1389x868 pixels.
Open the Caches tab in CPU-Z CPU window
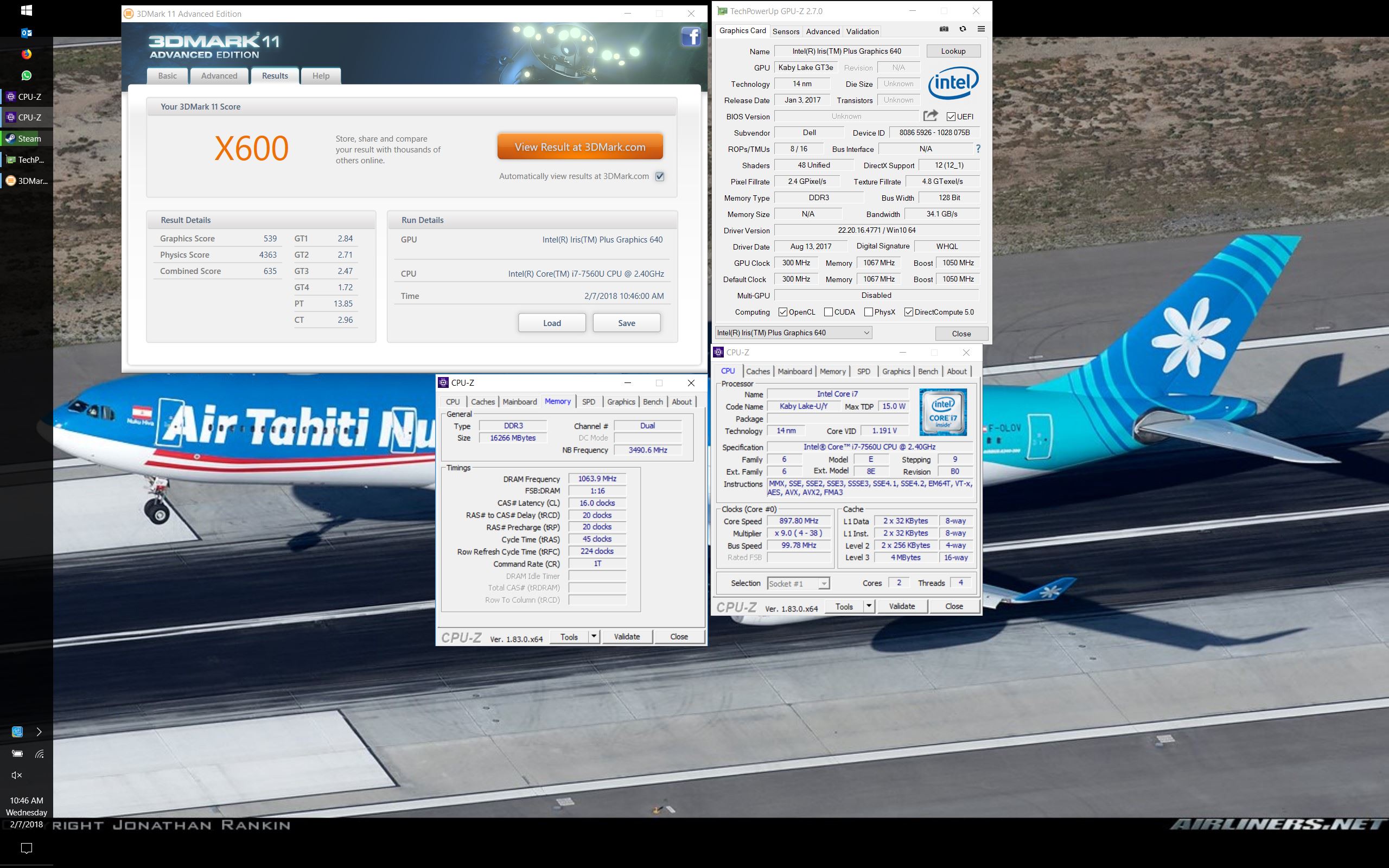(757, 372)
